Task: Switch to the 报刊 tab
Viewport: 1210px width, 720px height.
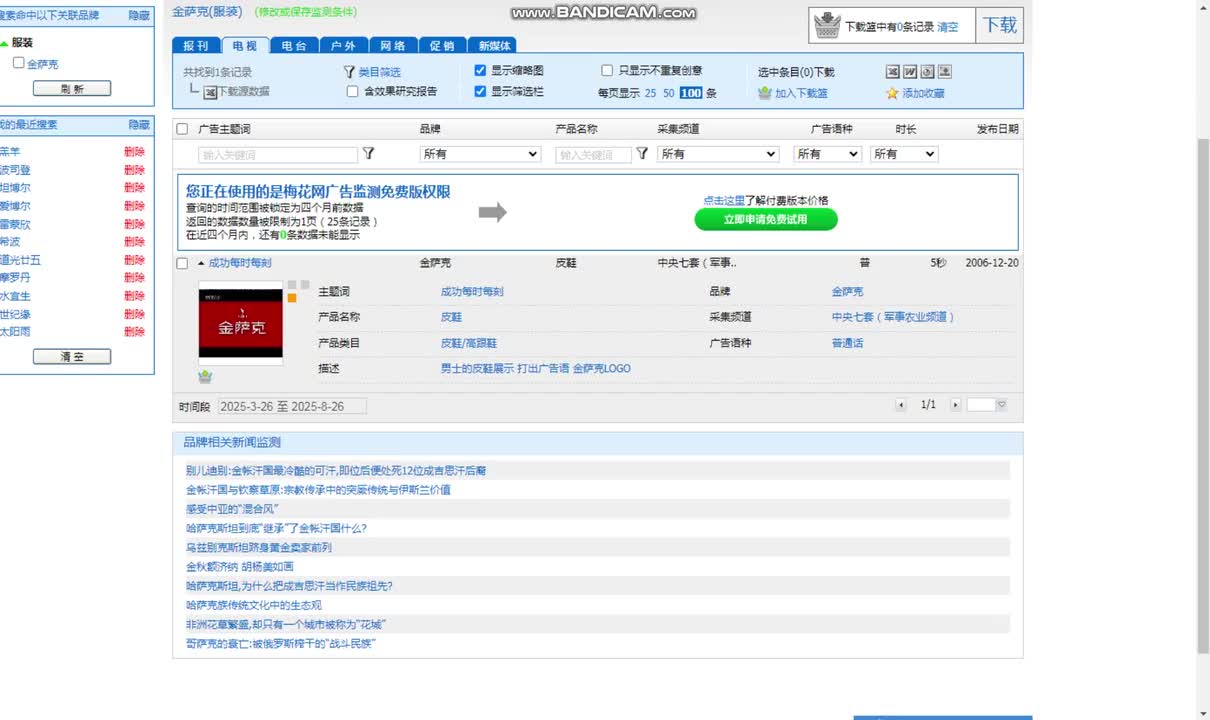Action: (196, 45)
